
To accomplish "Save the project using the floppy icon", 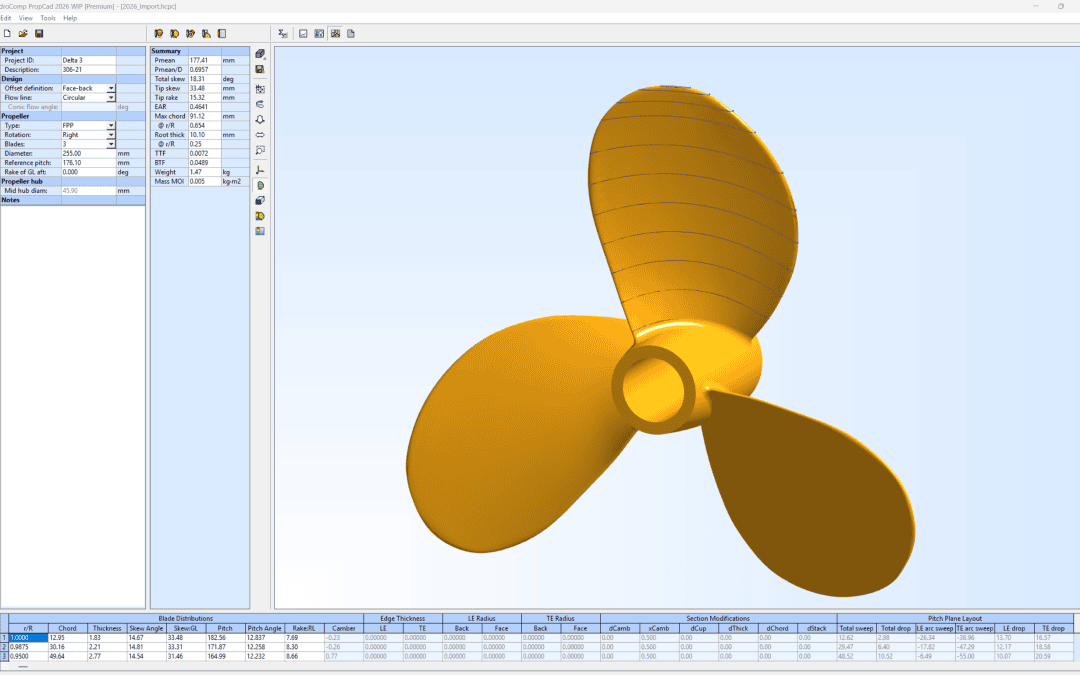I will (x=39, y=33).
